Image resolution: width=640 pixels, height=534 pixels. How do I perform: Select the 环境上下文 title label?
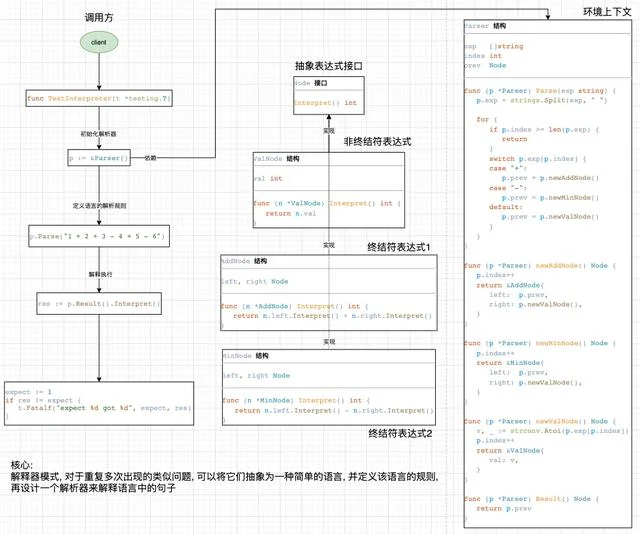607,12
